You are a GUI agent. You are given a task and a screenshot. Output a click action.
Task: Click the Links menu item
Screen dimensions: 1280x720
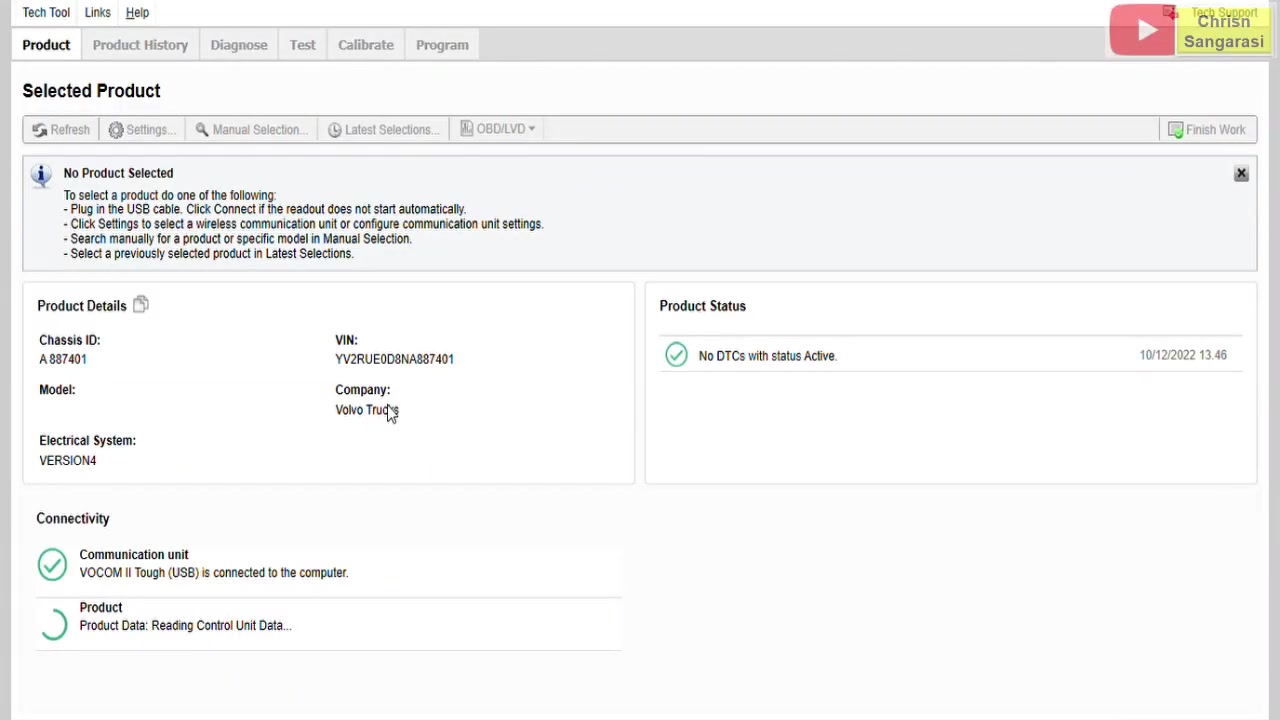click(97, 12)
